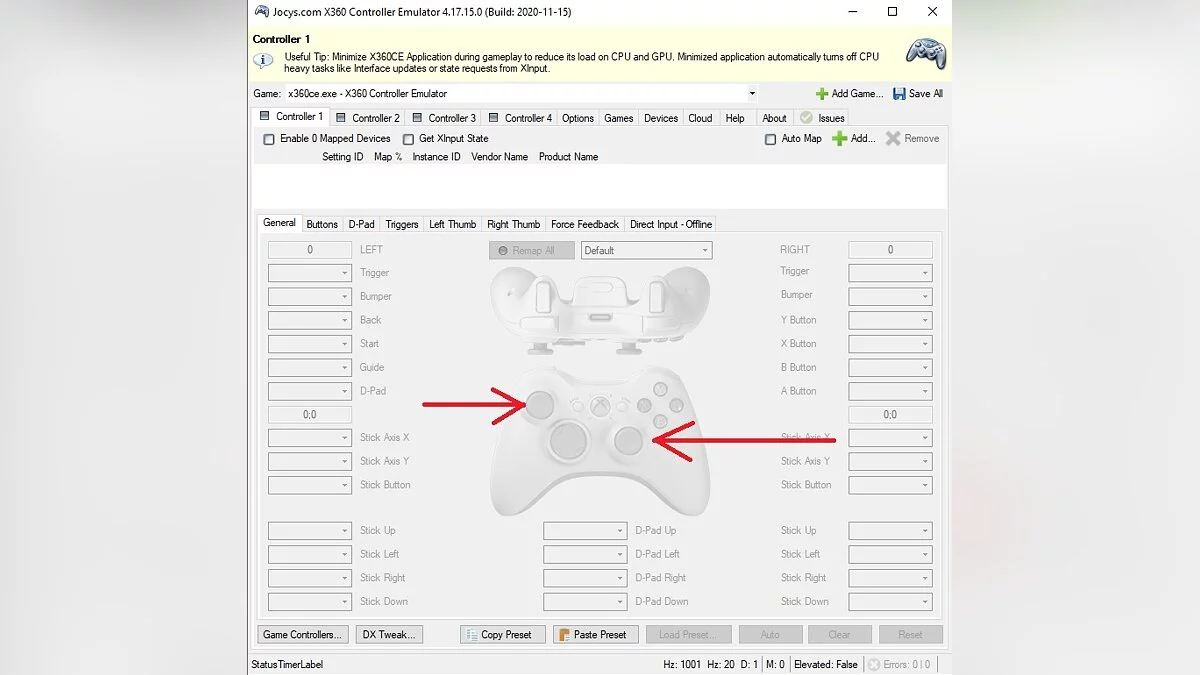The height and width of the screenshot is (675, 1200).
Task: Switch to the Controller 4 tab
Action: pyautogui.click(x=521, y=118)
